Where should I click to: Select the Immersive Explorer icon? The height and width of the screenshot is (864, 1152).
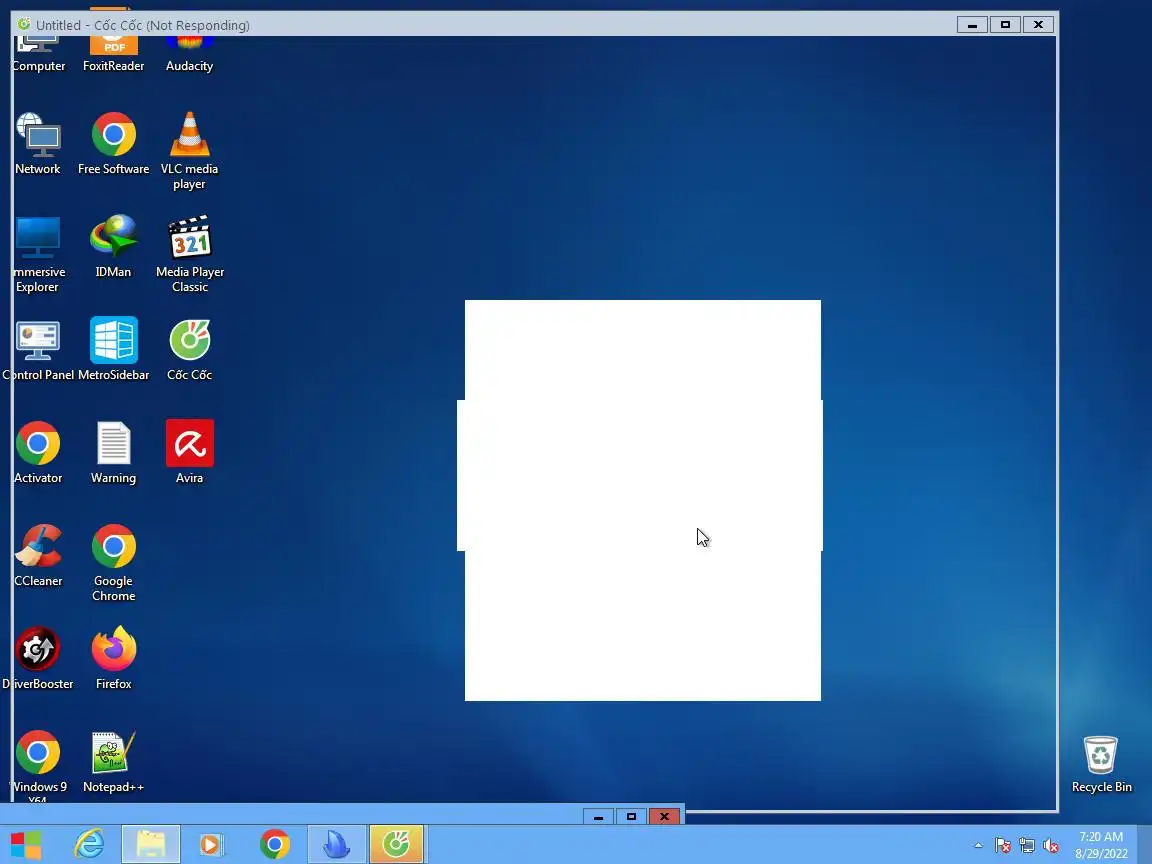(x=38, y=253)
